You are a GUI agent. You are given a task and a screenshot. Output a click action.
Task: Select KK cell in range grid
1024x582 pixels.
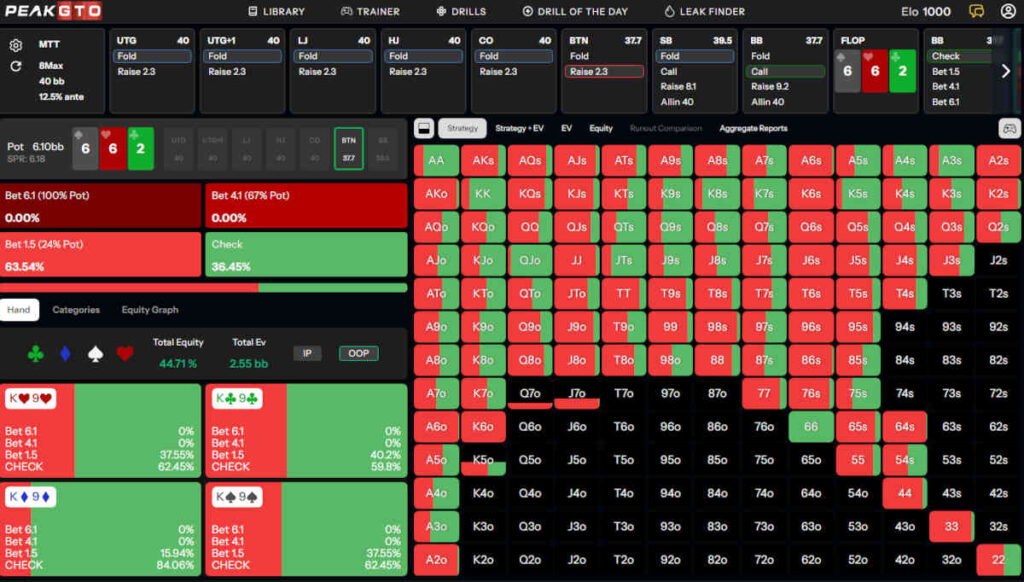483,193
